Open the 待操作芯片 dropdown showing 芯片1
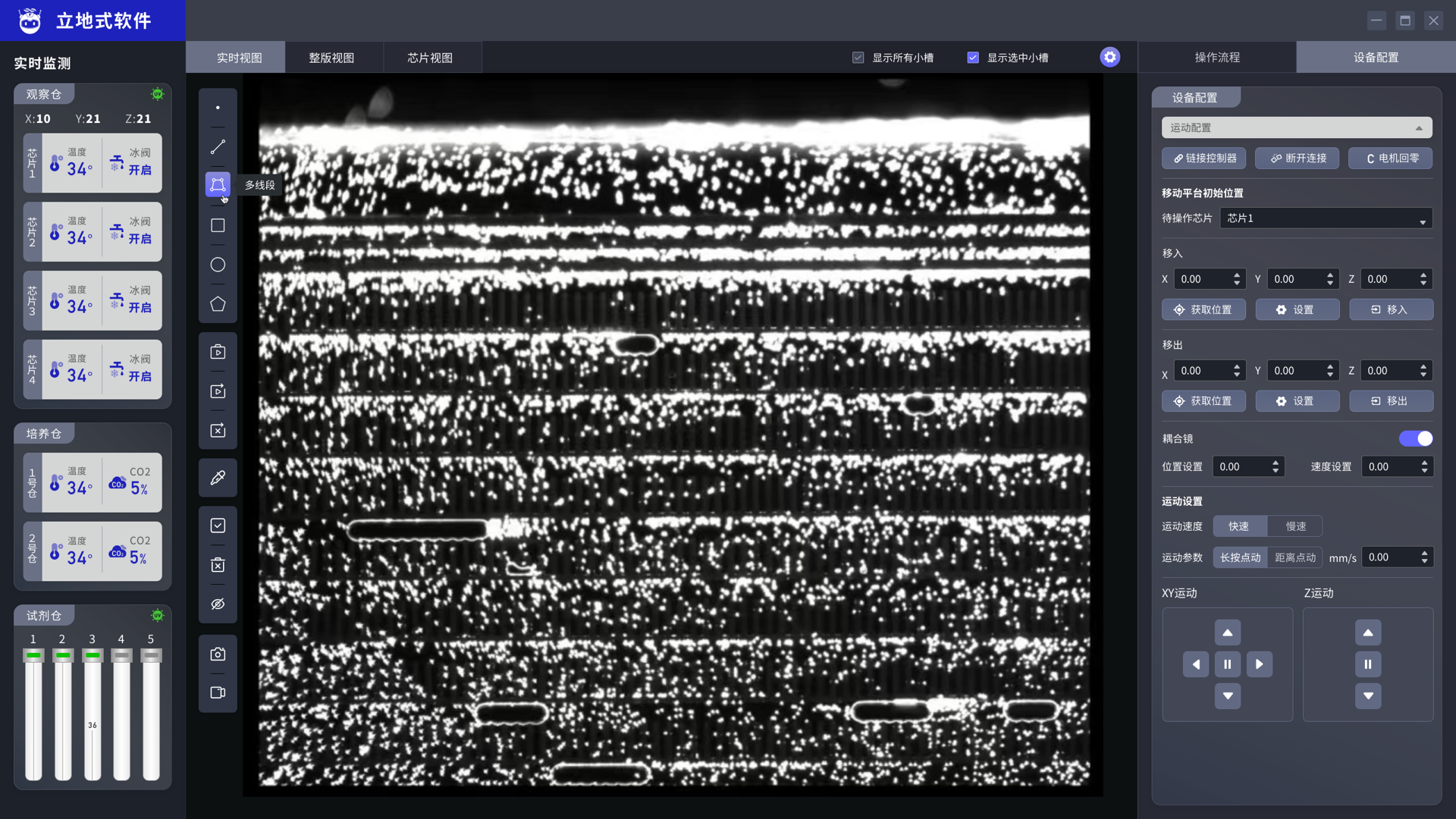The image size is (1456, 819). click(x=1326, y=218)
